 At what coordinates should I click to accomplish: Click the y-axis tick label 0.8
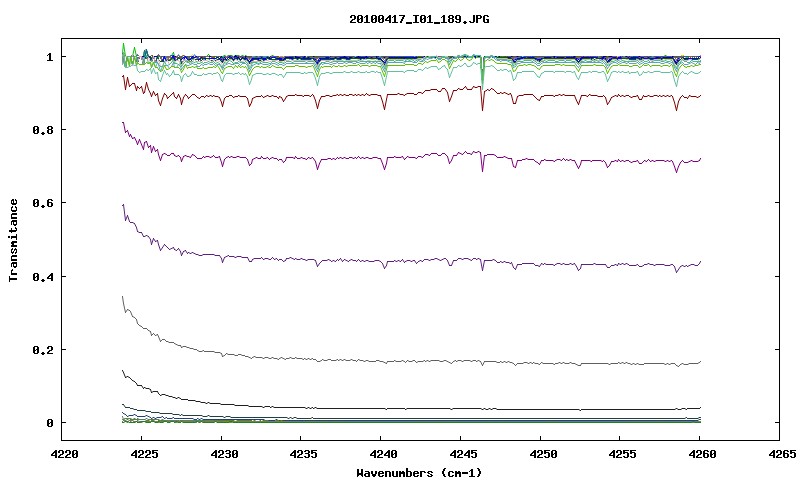[43, 130]
